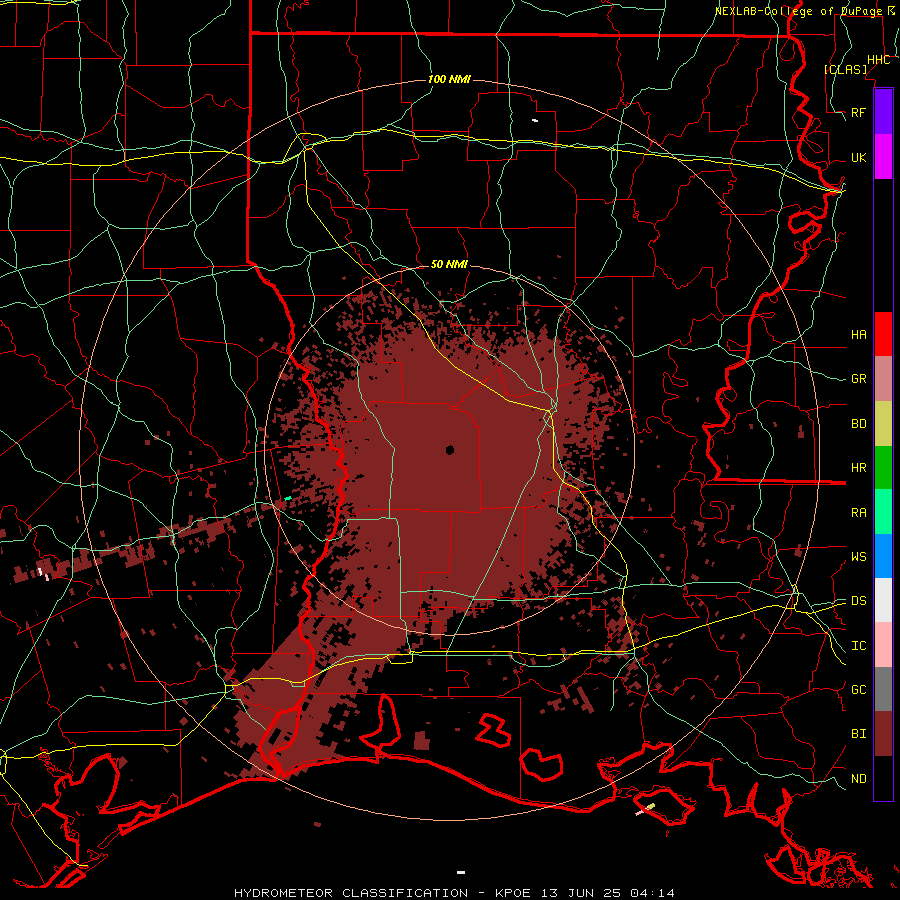900x900 pixels.
Task: Click the brown BI legend color swatch
Action: tap(883, 734)
